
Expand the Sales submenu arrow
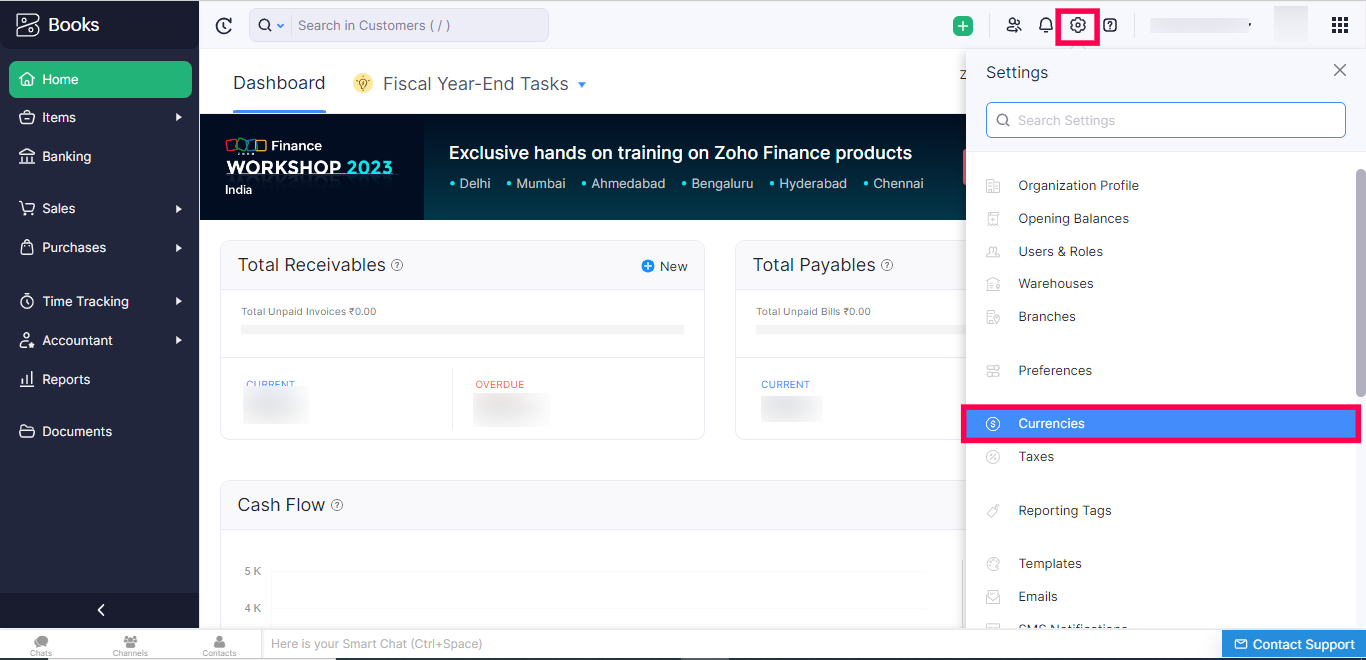point(179,208)
